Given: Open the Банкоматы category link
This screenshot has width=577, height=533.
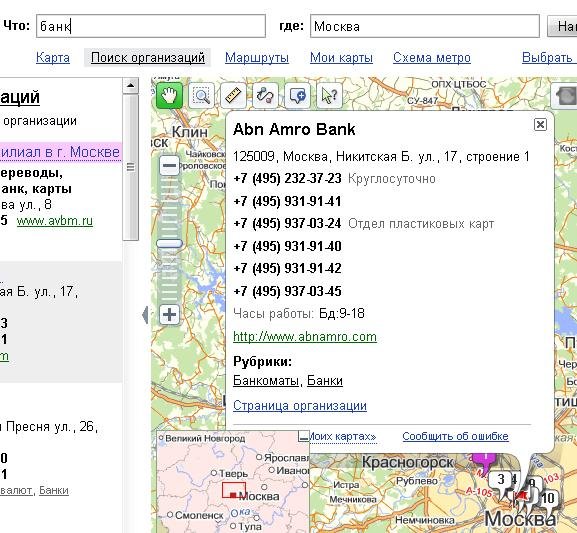Looking at the screenshot, I should [x=266, y=380].
